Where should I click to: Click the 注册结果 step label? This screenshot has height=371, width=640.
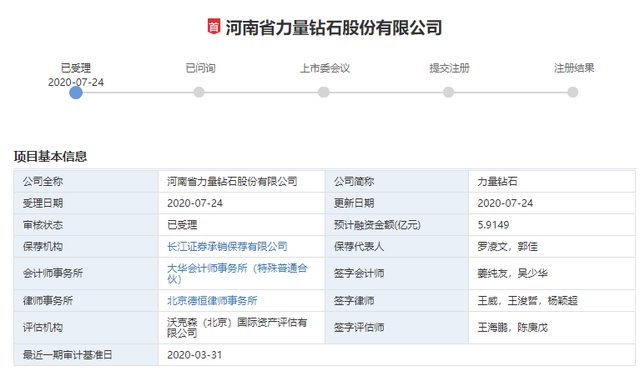pos(574,68)
